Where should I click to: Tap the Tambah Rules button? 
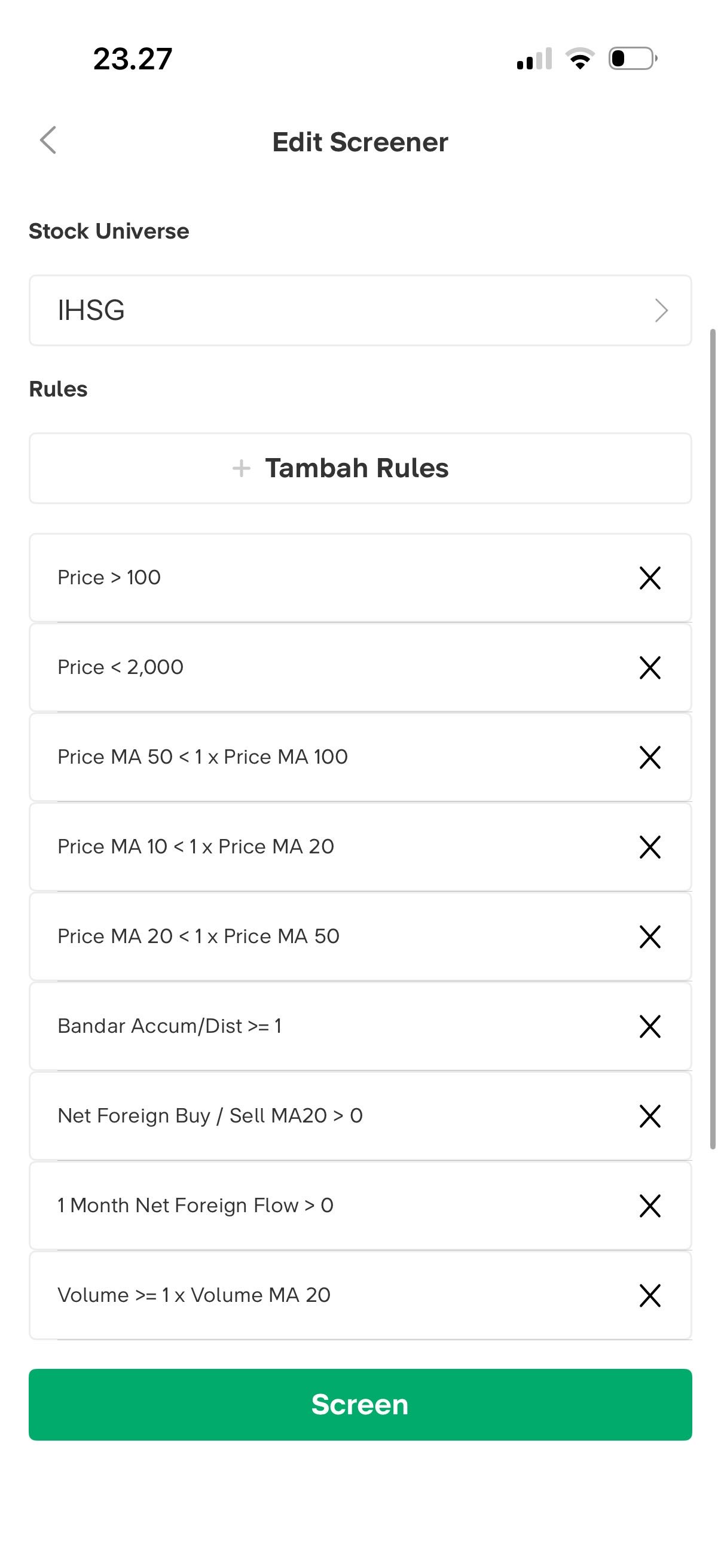[359, 468]
